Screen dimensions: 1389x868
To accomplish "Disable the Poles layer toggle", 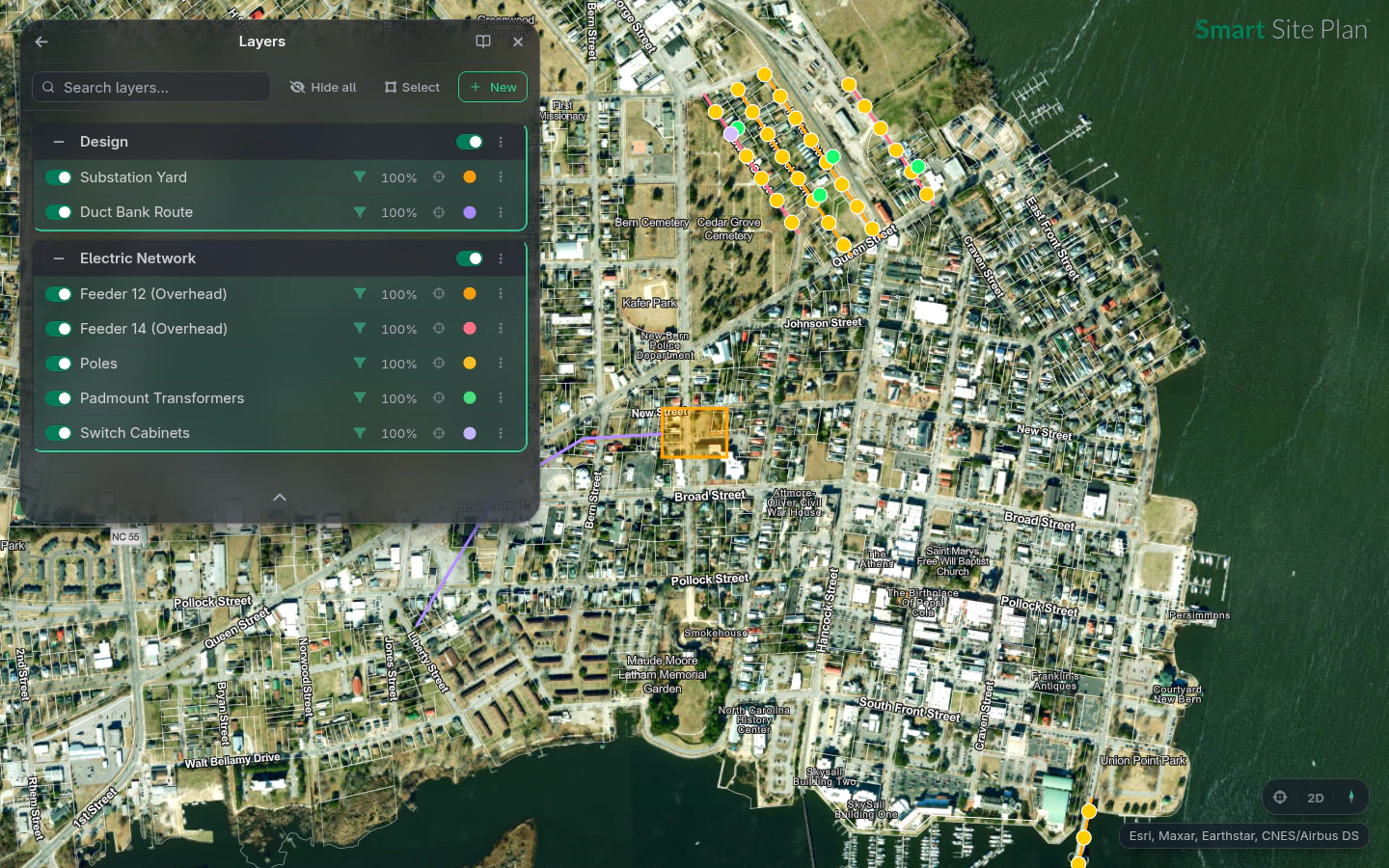I will (x=59, y=364).
